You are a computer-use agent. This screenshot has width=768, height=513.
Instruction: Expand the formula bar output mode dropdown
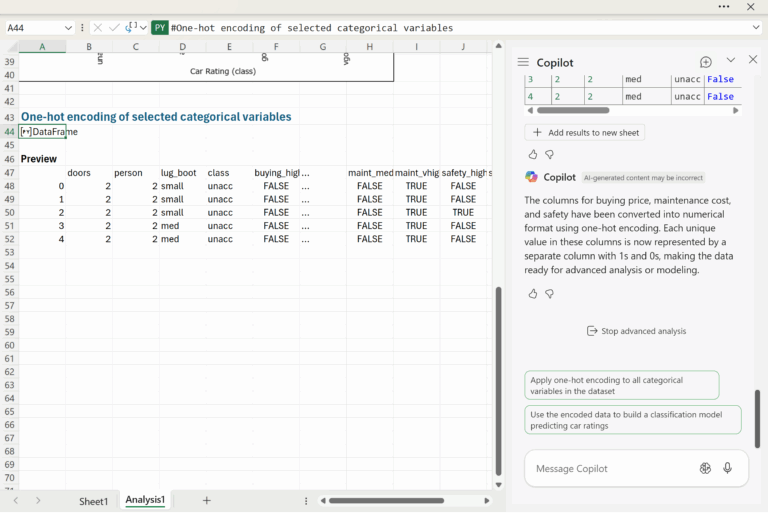tap(144, 28)
